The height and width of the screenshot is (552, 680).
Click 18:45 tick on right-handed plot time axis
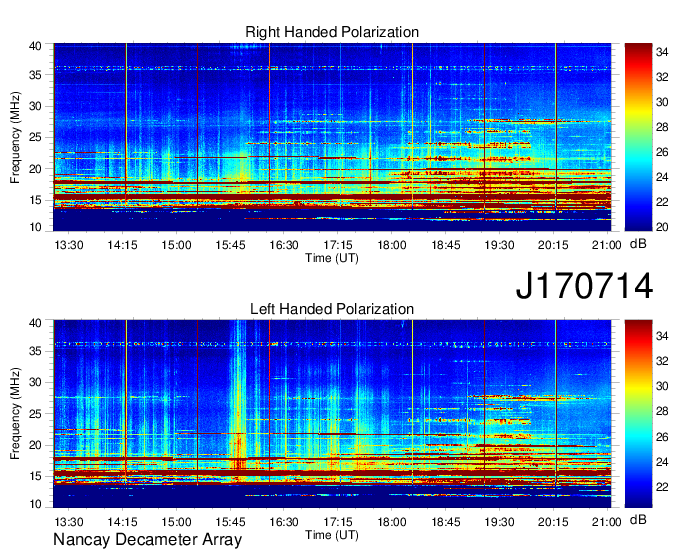point(445,245)
